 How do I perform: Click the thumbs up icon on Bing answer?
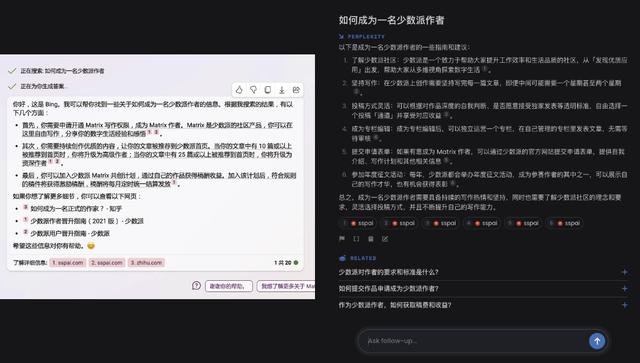239,90
